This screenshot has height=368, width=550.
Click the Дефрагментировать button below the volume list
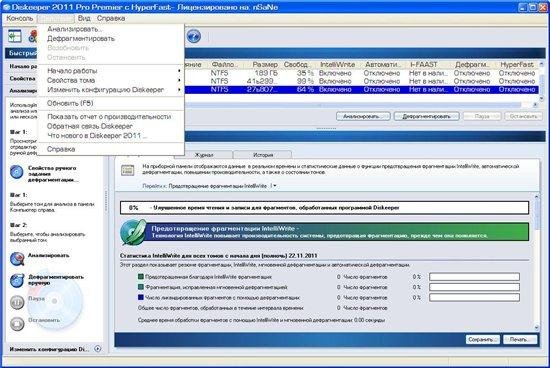426,116
